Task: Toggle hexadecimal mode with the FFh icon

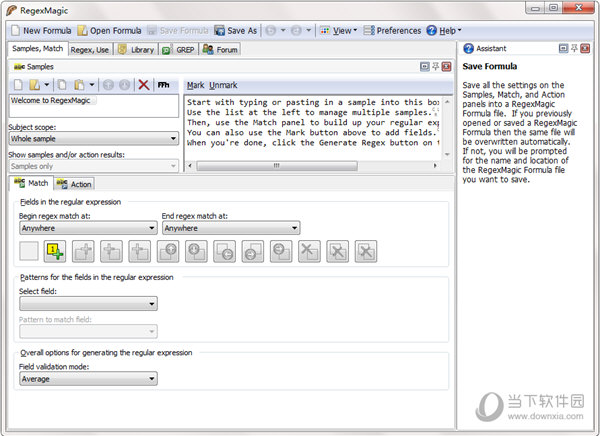Action: pos(163,85)
